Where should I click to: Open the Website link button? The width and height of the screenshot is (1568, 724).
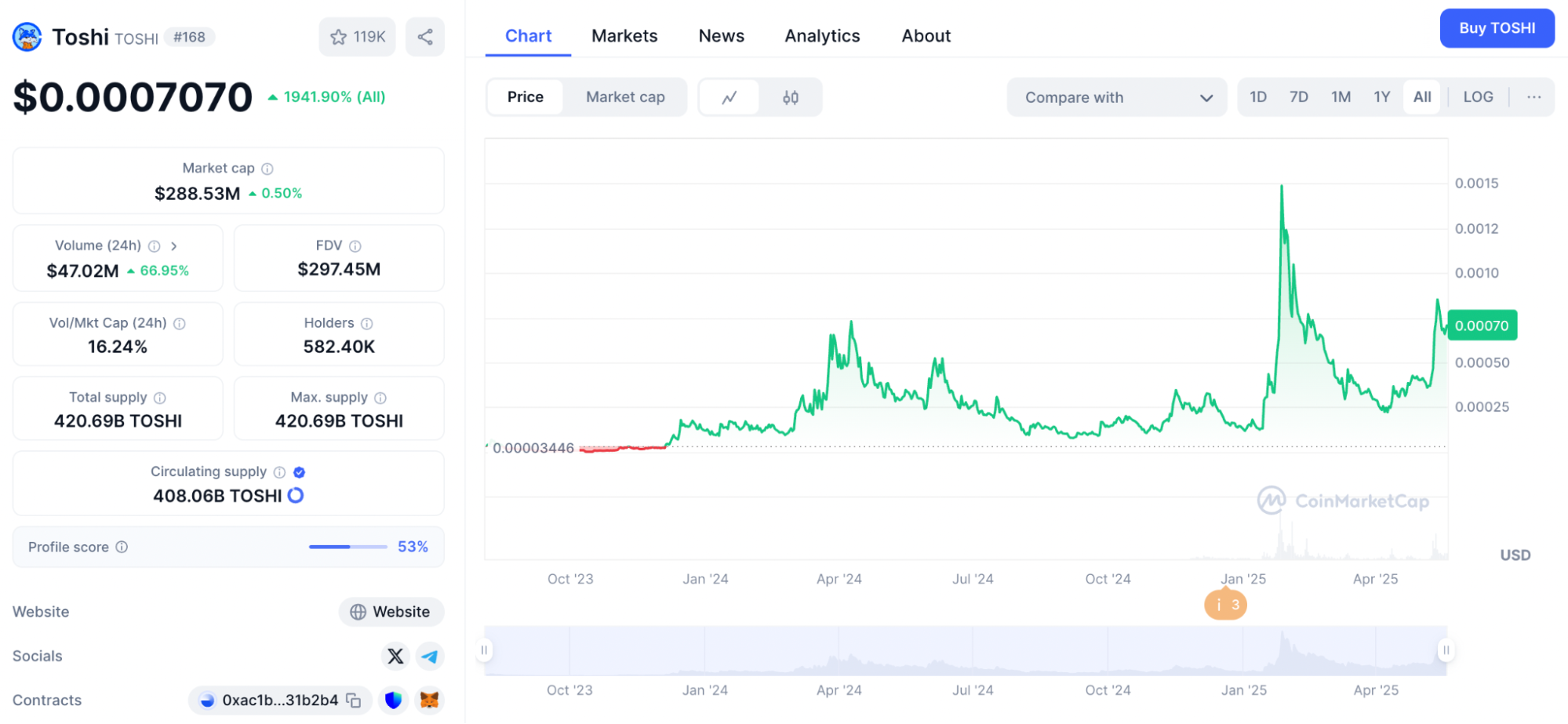tap(391, 612)
